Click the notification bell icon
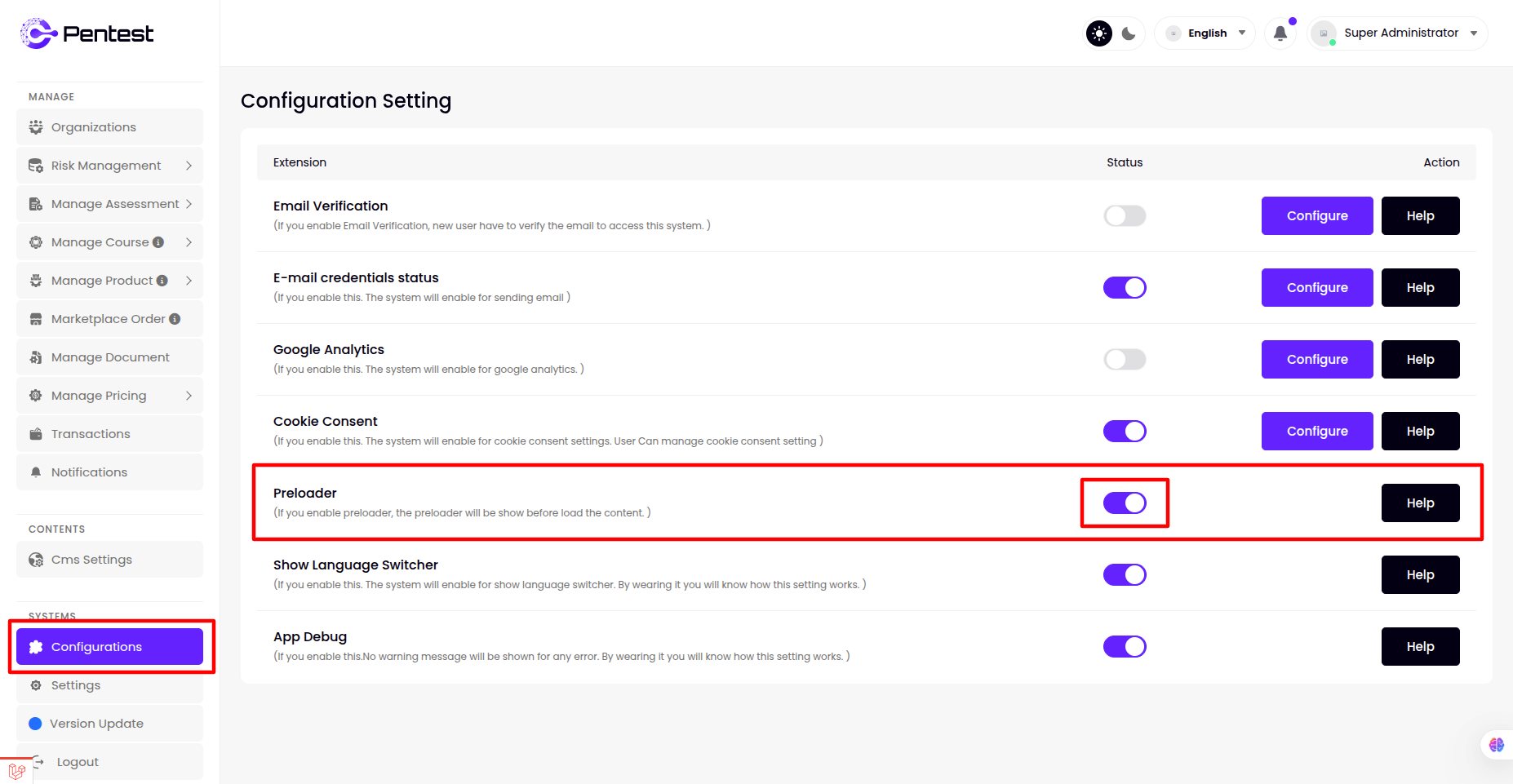This screenshot has width=1513, height=784. point(1280,33)
